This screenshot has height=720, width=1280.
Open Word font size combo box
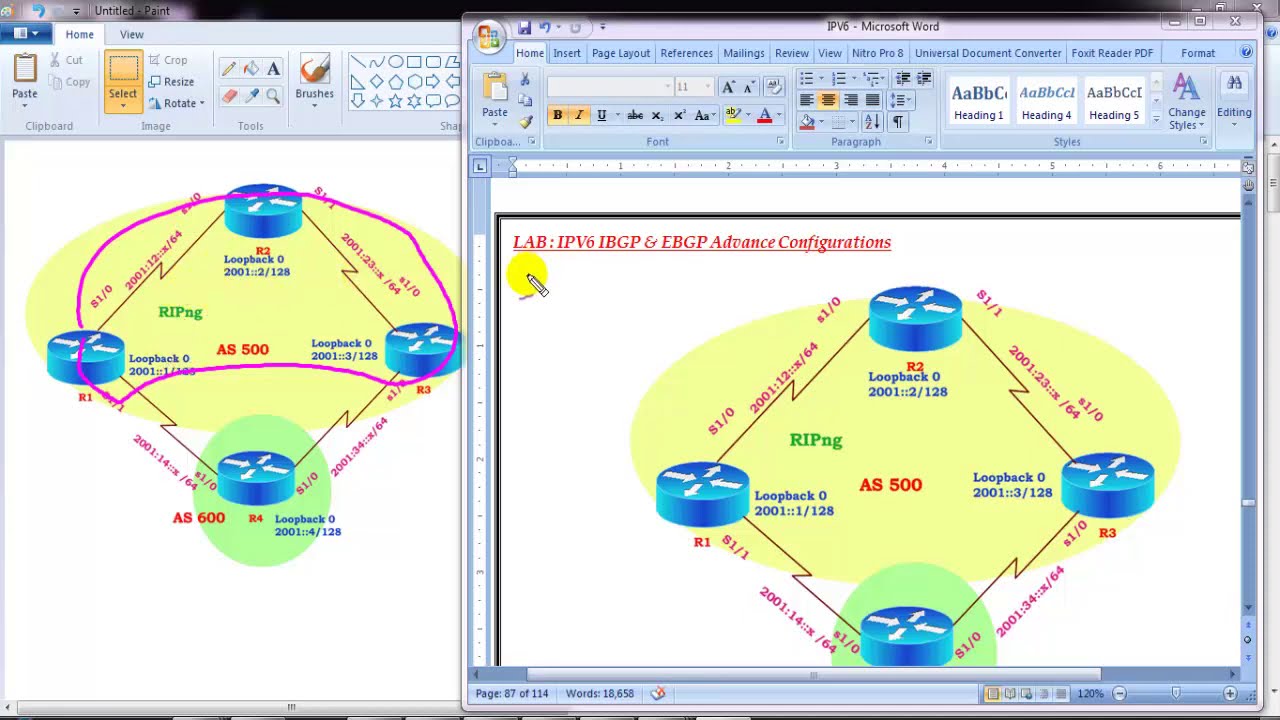(693, 87)
